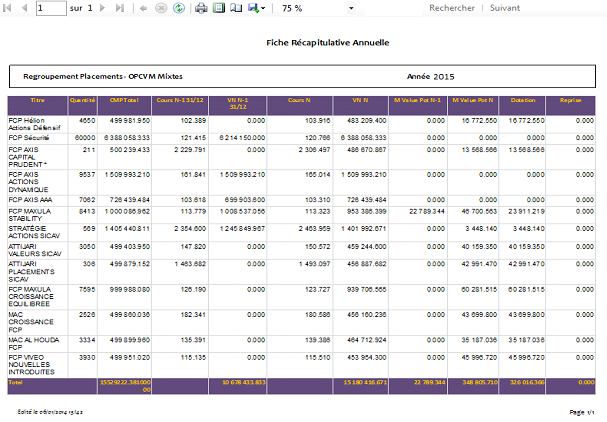Select the Titre column header
Viewport: 607px width, 422px height.
pyautogui.click(x=38, y=105)
